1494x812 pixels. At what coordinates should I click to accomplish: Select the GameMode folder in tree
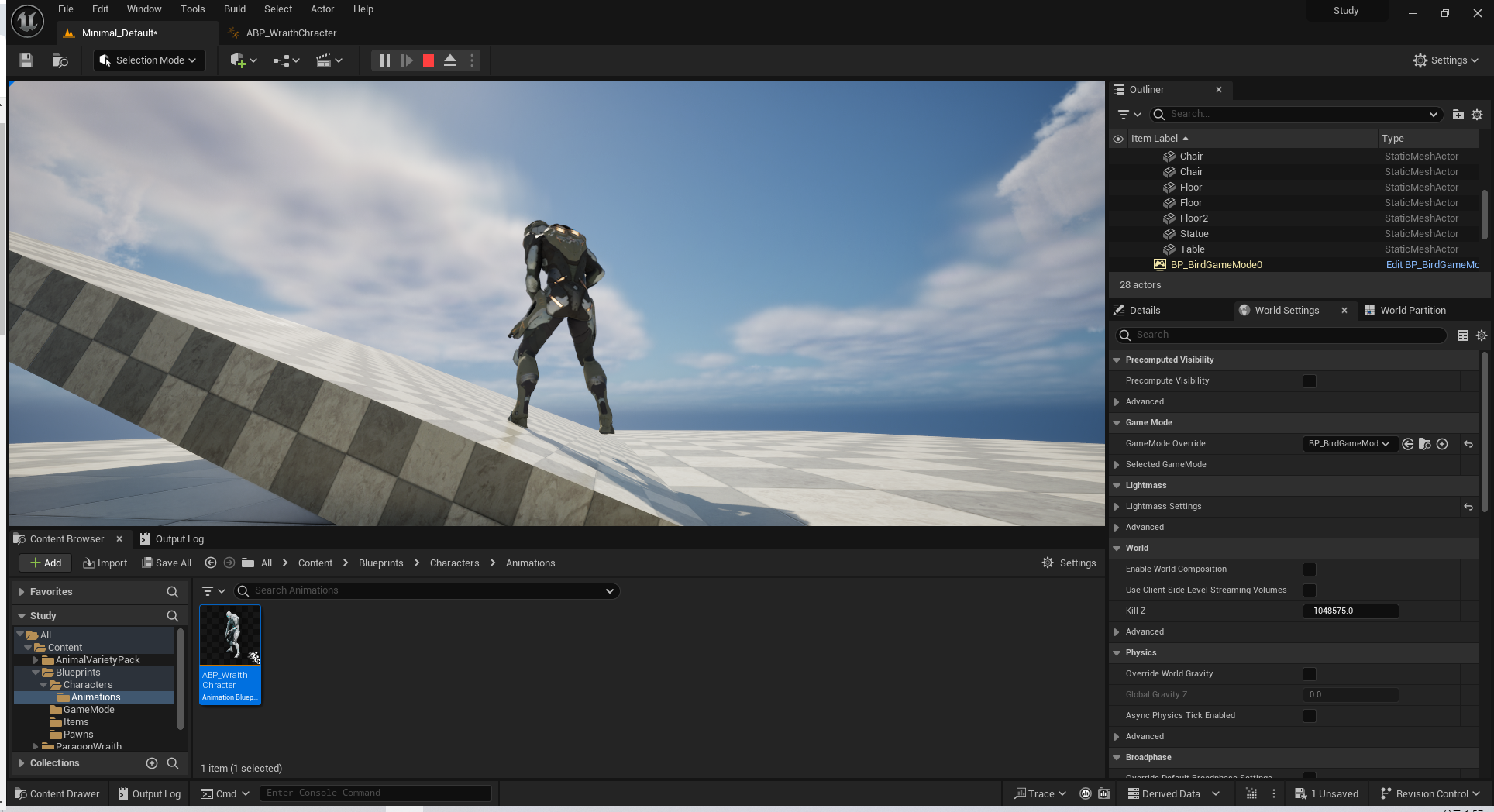tap(88, 710)
